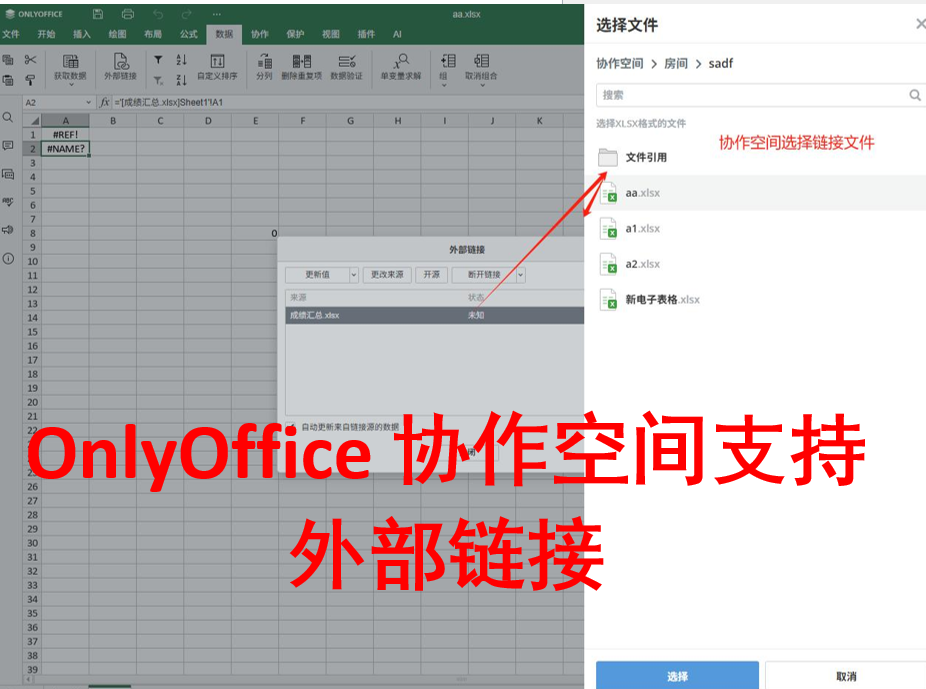The width and height of the screenshot is (926, 689).
Task: Open 外部链接 (External links) tool
Action: click(x=120, y=66)
